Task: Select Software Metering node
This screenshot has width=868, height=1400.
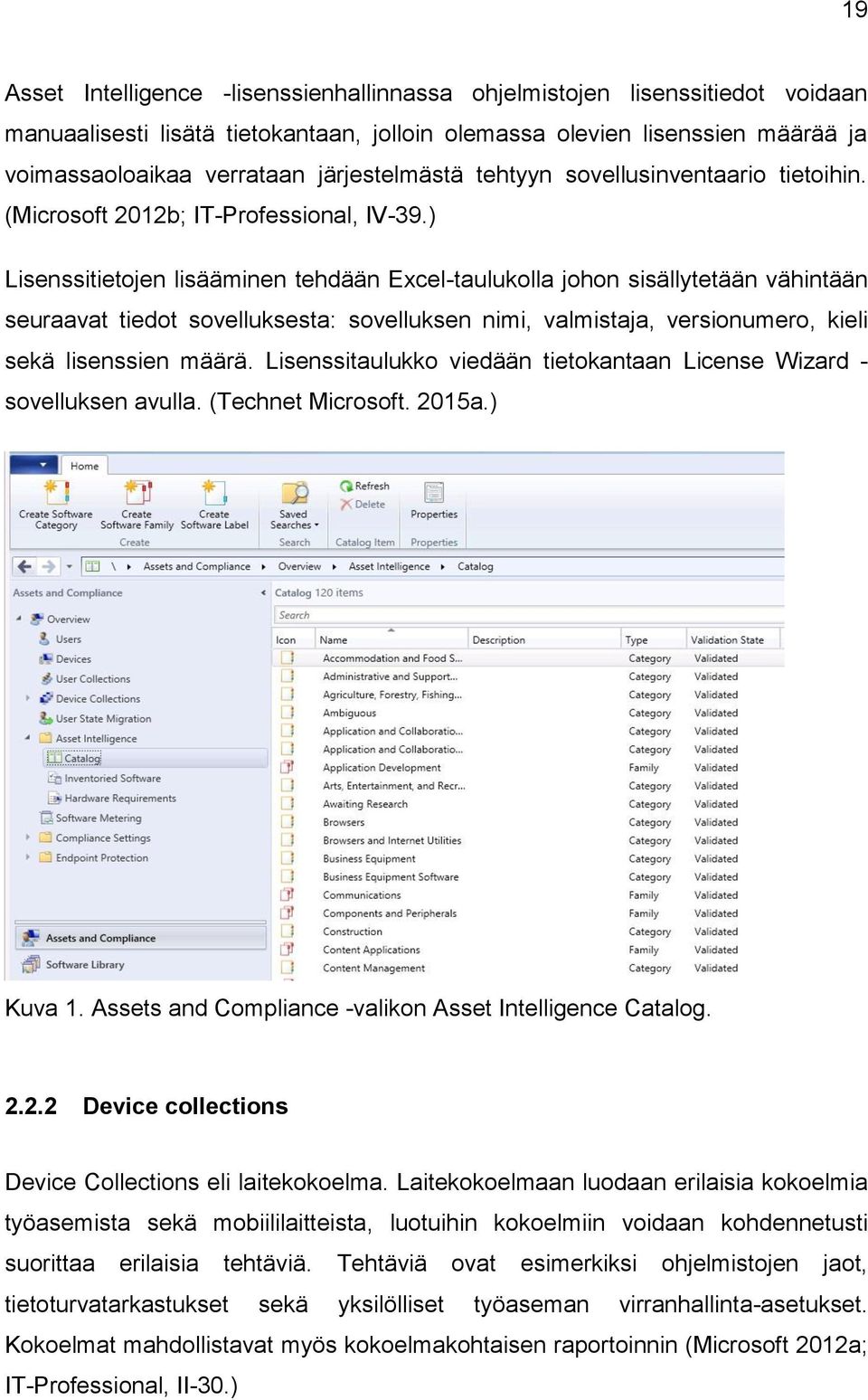Action: [x=99, y=818]
